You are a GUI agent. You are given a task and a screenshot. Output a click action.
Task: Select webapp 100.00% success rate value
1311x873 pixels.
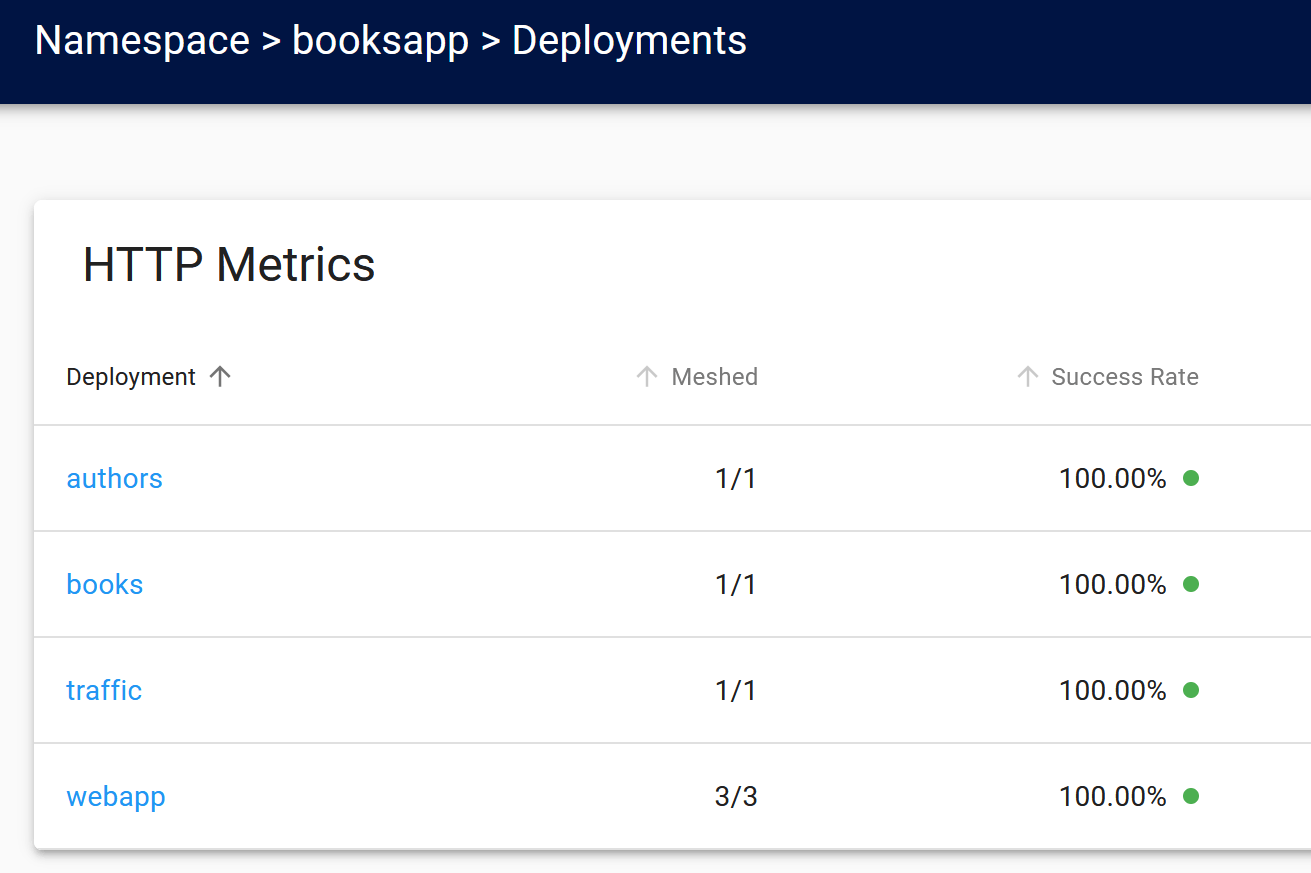tap(1113, 797)
